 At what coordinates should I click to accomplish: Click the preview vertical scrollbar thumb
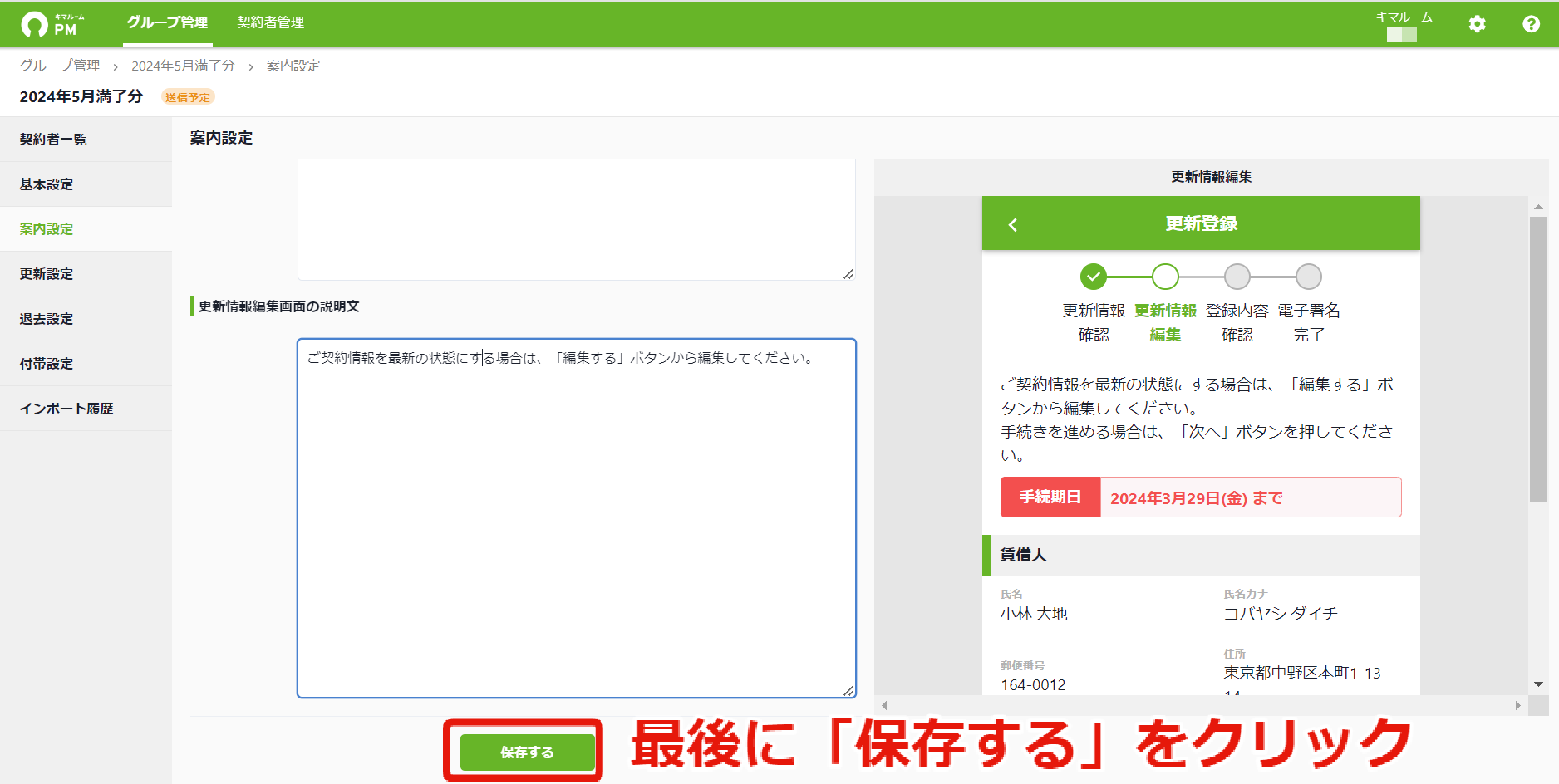(1538, 360)
